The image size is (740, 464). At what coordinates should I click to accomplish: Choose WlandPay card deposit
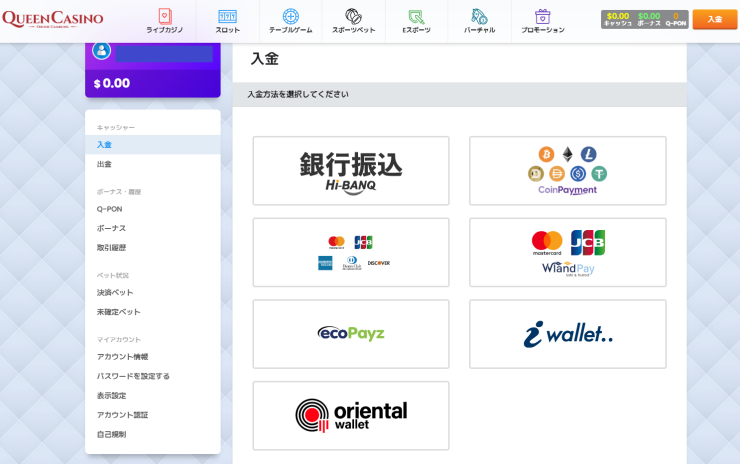pyautogui.click(x=568, y=253)
